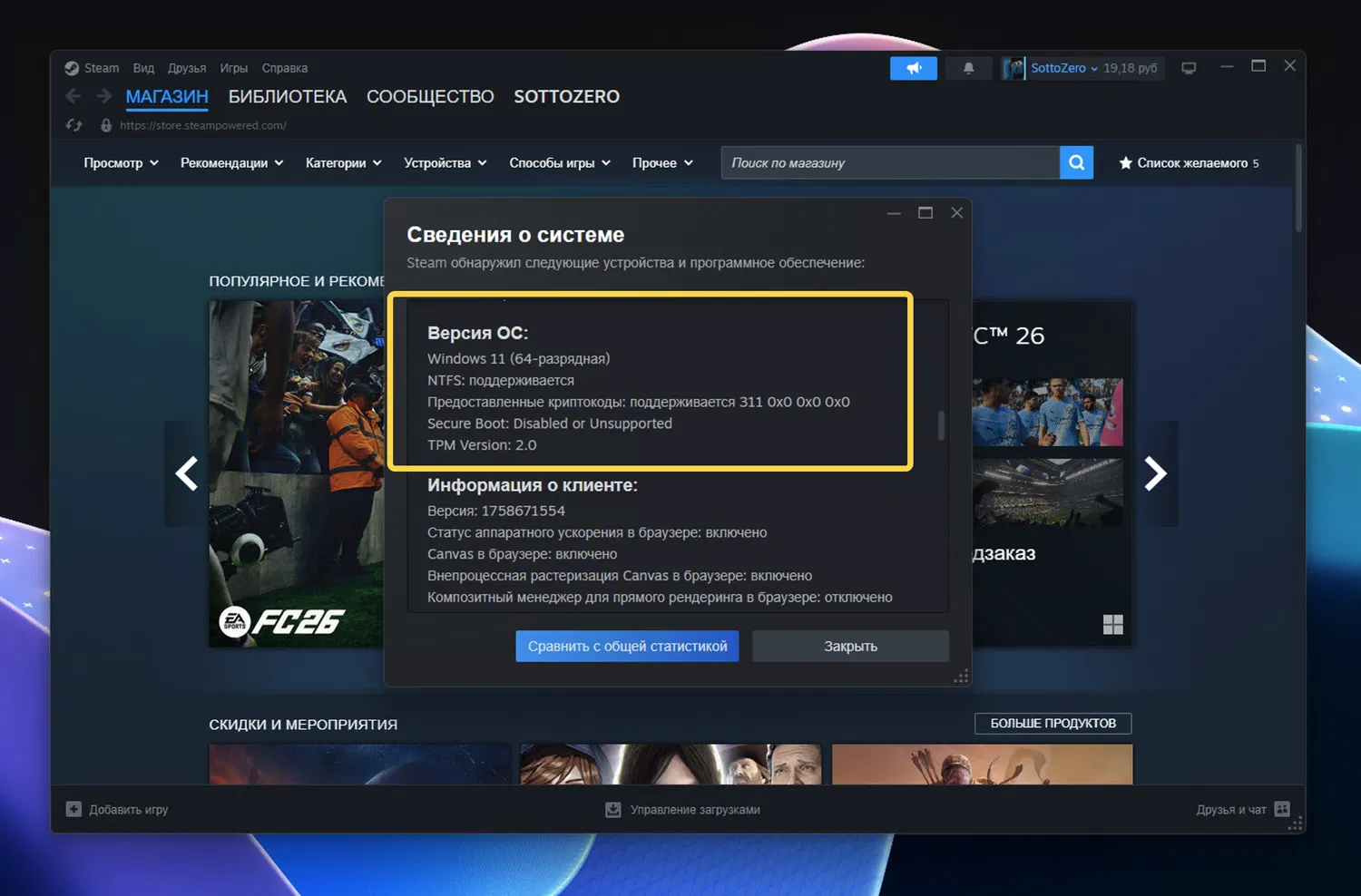Click the system info dialog scrollbar thumb

click(x=941, y=425)
